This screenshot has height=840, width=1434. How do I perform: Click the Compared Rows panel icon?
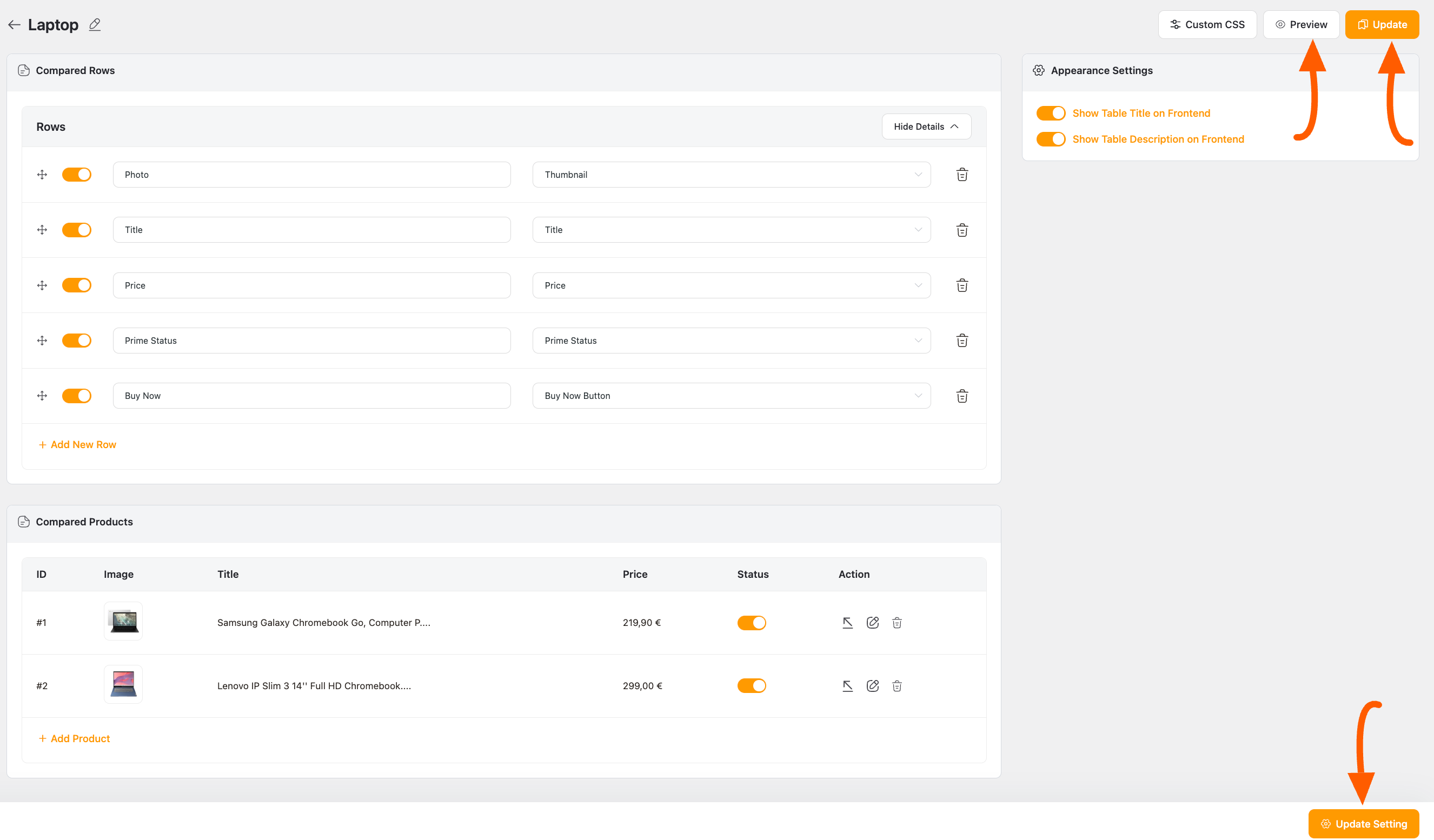point(22,70)
